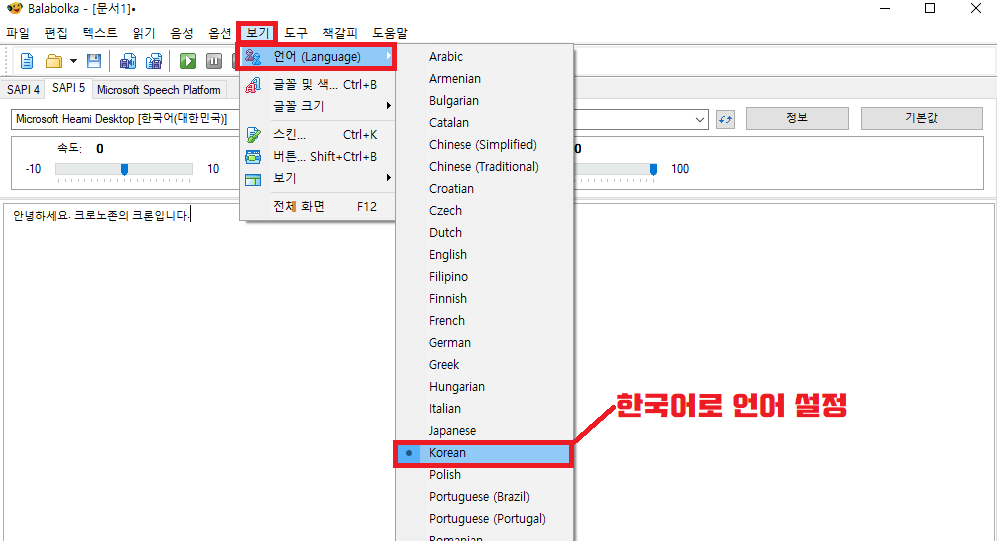Choose Portuguese (Portugal) from language list
The height and width of the screenshot is (541, 997).
[x=483, y=519]
